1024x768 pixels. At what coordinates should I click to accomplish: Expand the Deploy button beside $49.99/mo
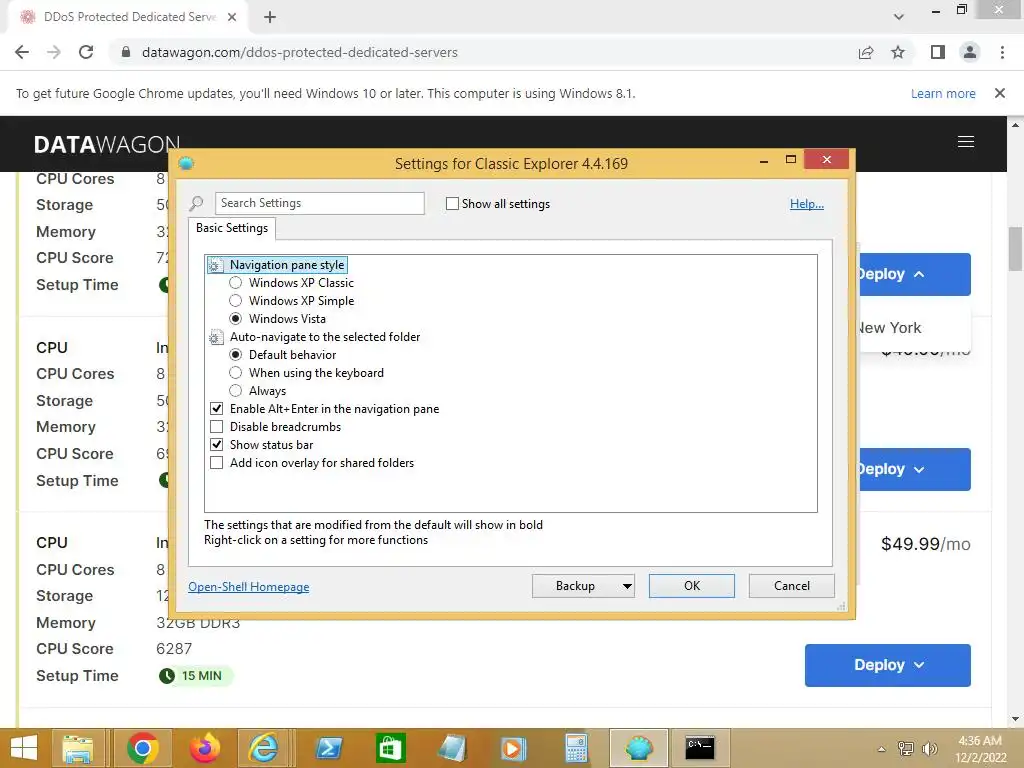[888, 665]
